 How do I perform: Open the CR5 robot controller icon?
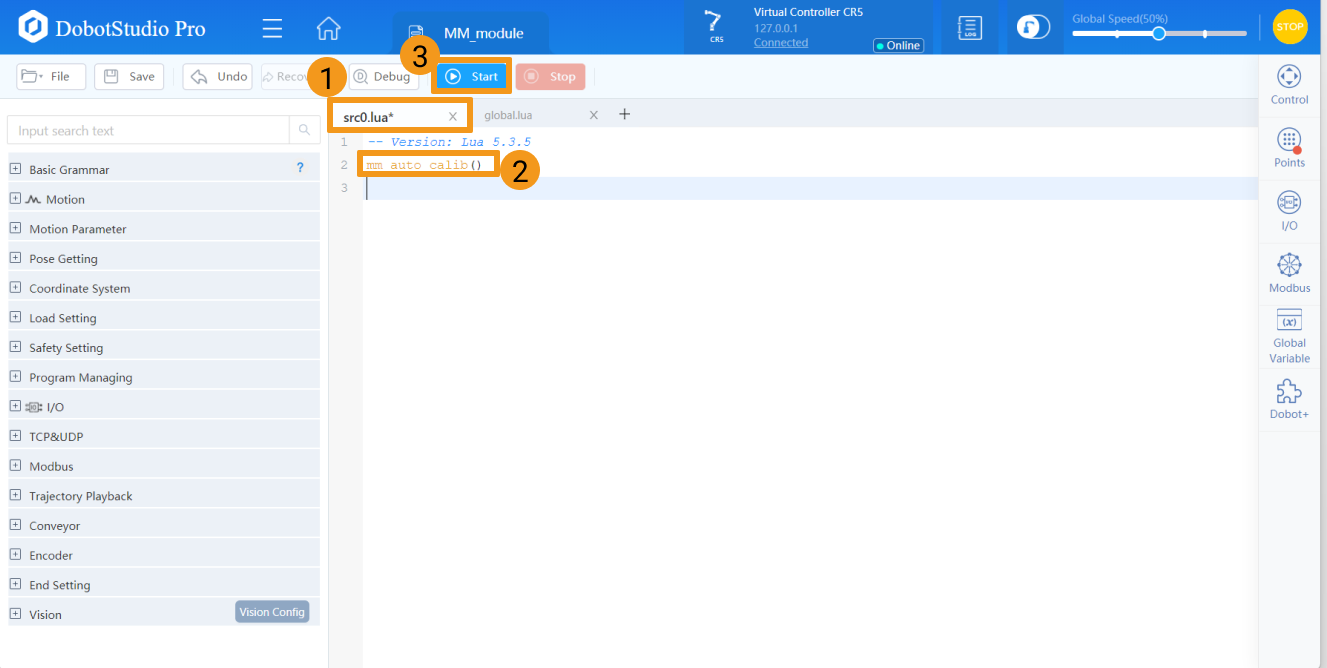714,26
